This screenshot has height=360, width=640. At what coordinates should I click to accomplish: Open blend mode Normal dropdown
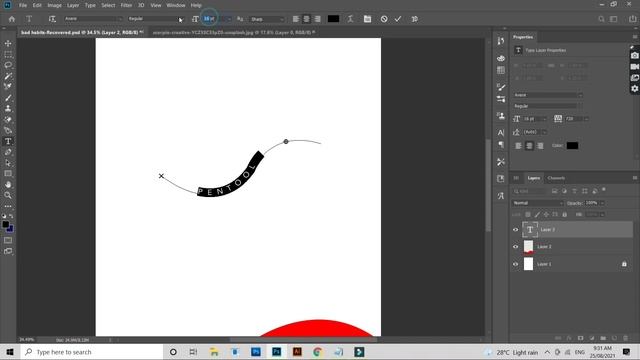[538, 203]
